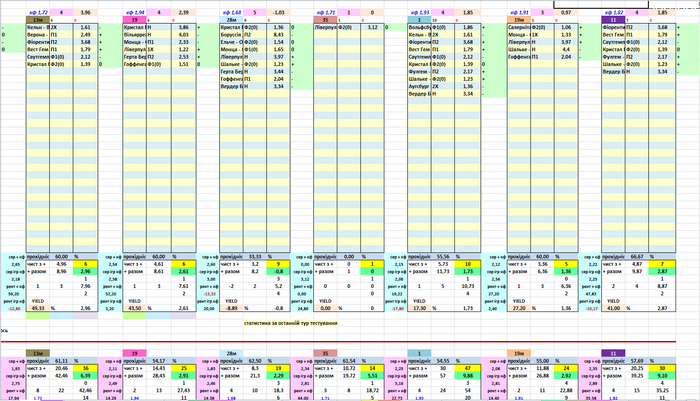The height and width of the screenshot is (401, 700).
Task: Click the 1,06 odds in Салернітана row
Action: (x=566, y=27)
